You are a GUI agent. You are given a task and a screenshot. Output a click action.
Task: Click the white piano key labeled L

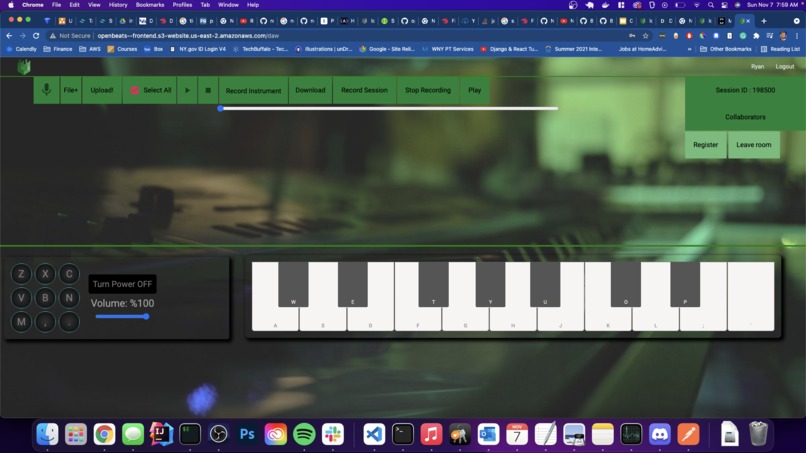pyautogui.click(x=655, y=320)
